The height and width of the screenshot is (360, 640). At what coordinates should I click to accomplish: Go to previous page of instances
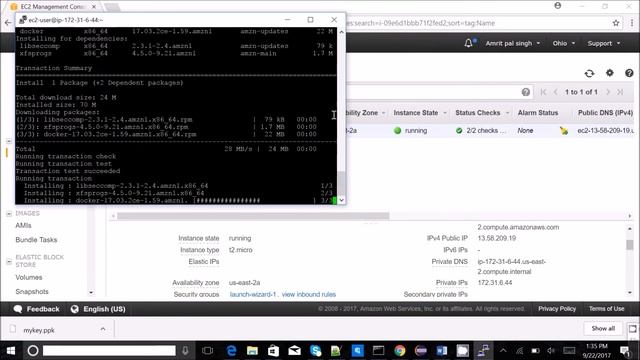point(556,92)
